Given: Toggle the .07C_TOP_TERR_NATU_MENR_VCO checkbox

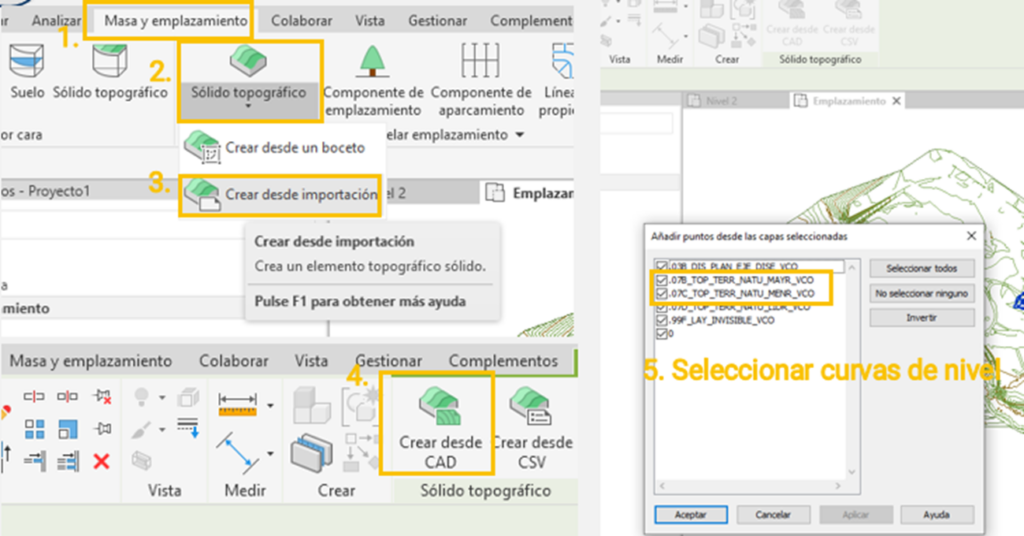Looking at the screenshot, I should point(662,294).
